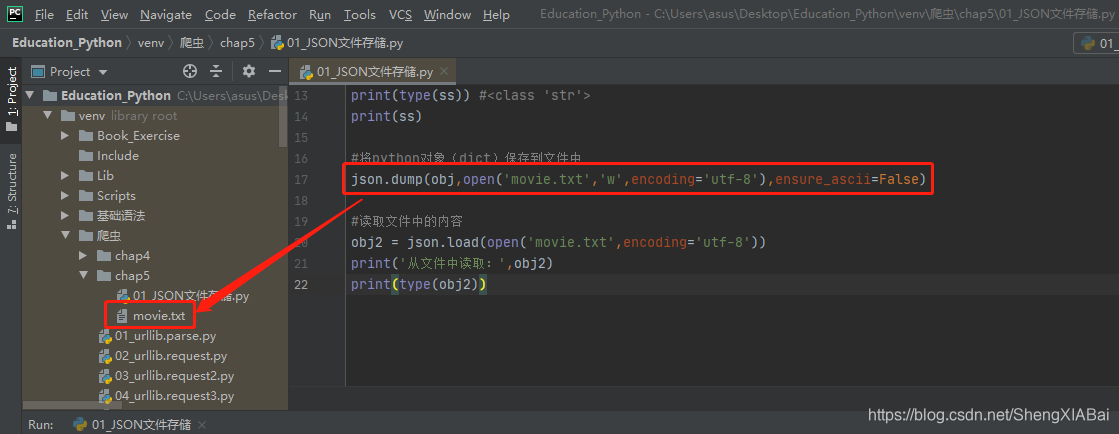Image resolution: width=1119 pixels, height=434 pixels.
Task: Click the Project panel horizontal scrollbar
Action: [72, 406]
